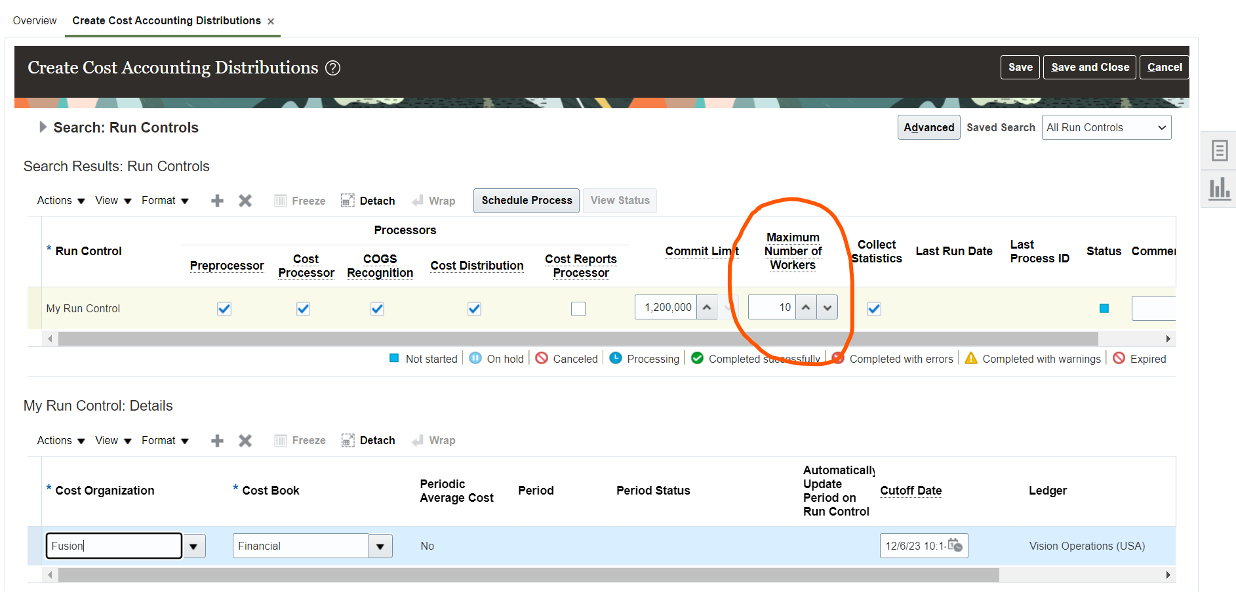The image size is (1236, 592).
Task: Click Completed with warnings legend icon
Action: pyautogui.click(x=971, y=359)
